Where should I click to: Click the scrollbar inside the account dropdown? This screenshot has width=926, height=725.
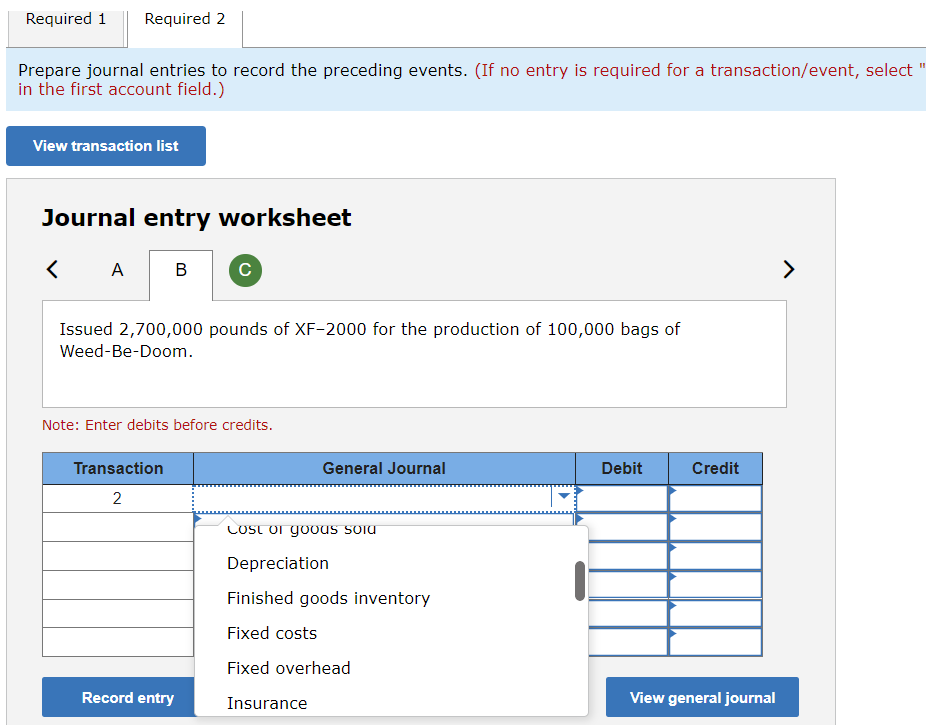click(579, 578)
